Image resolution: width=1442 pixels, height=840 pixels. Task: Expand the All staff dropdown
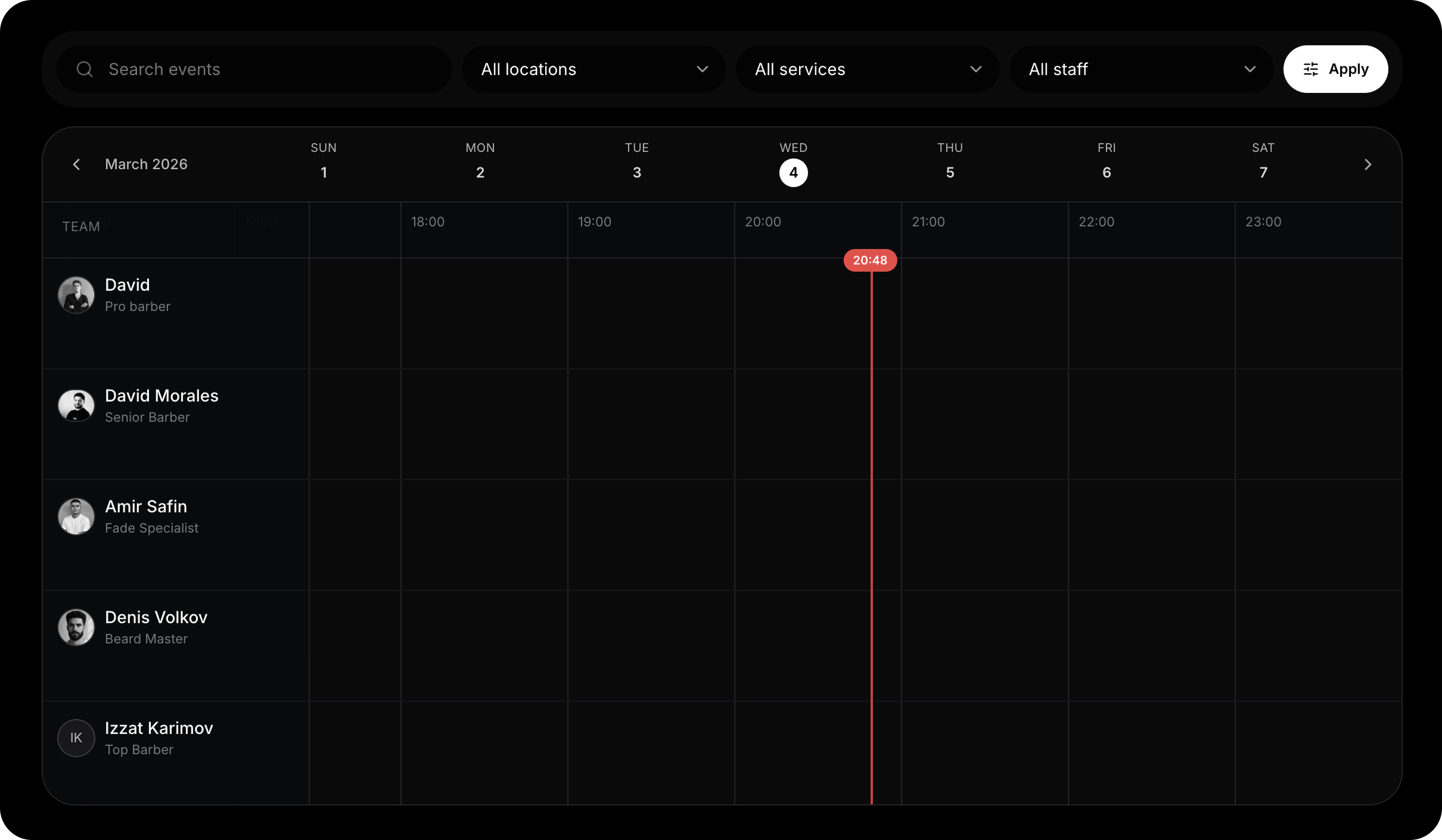pyautogui.click(x=1140, y=69)
